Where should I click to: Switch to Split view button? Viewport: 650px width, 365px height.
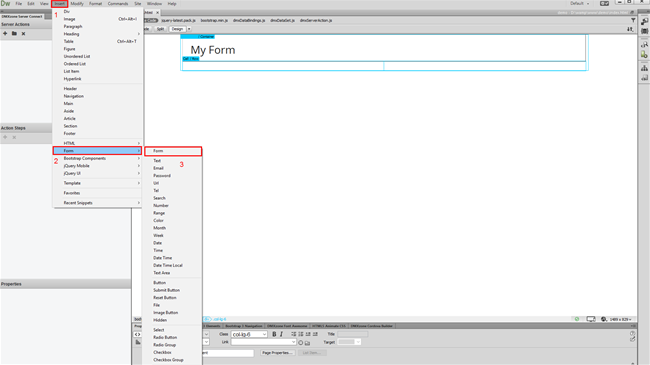(160, 29)
